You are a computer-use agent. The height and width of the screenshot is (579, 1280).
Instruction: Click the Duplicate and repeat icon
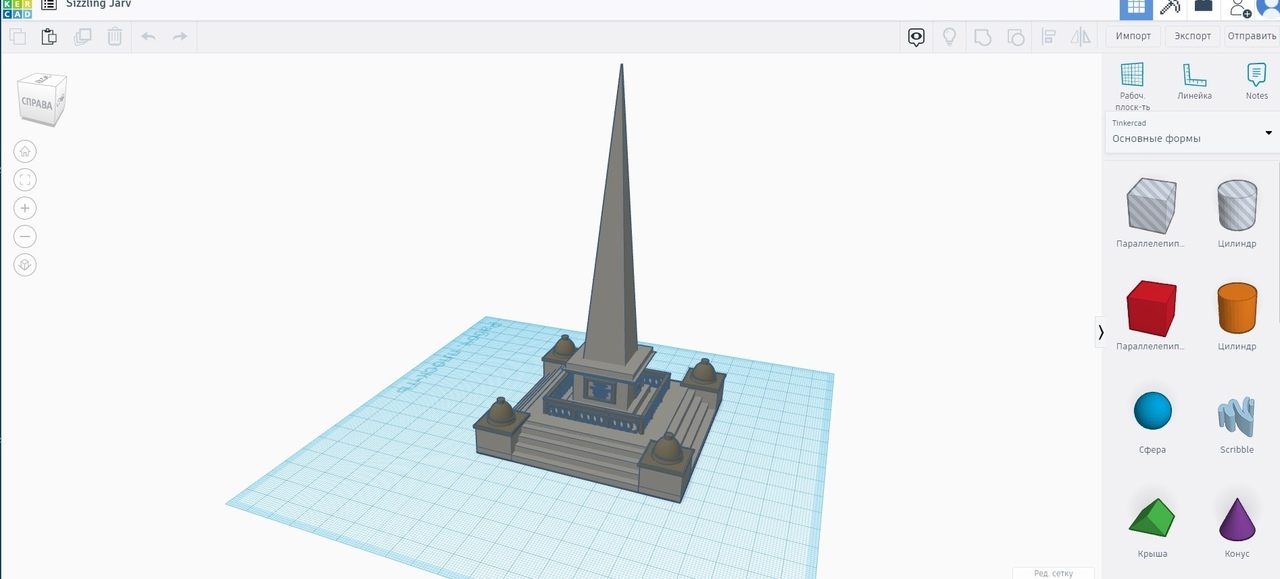[x=82, y=37]
